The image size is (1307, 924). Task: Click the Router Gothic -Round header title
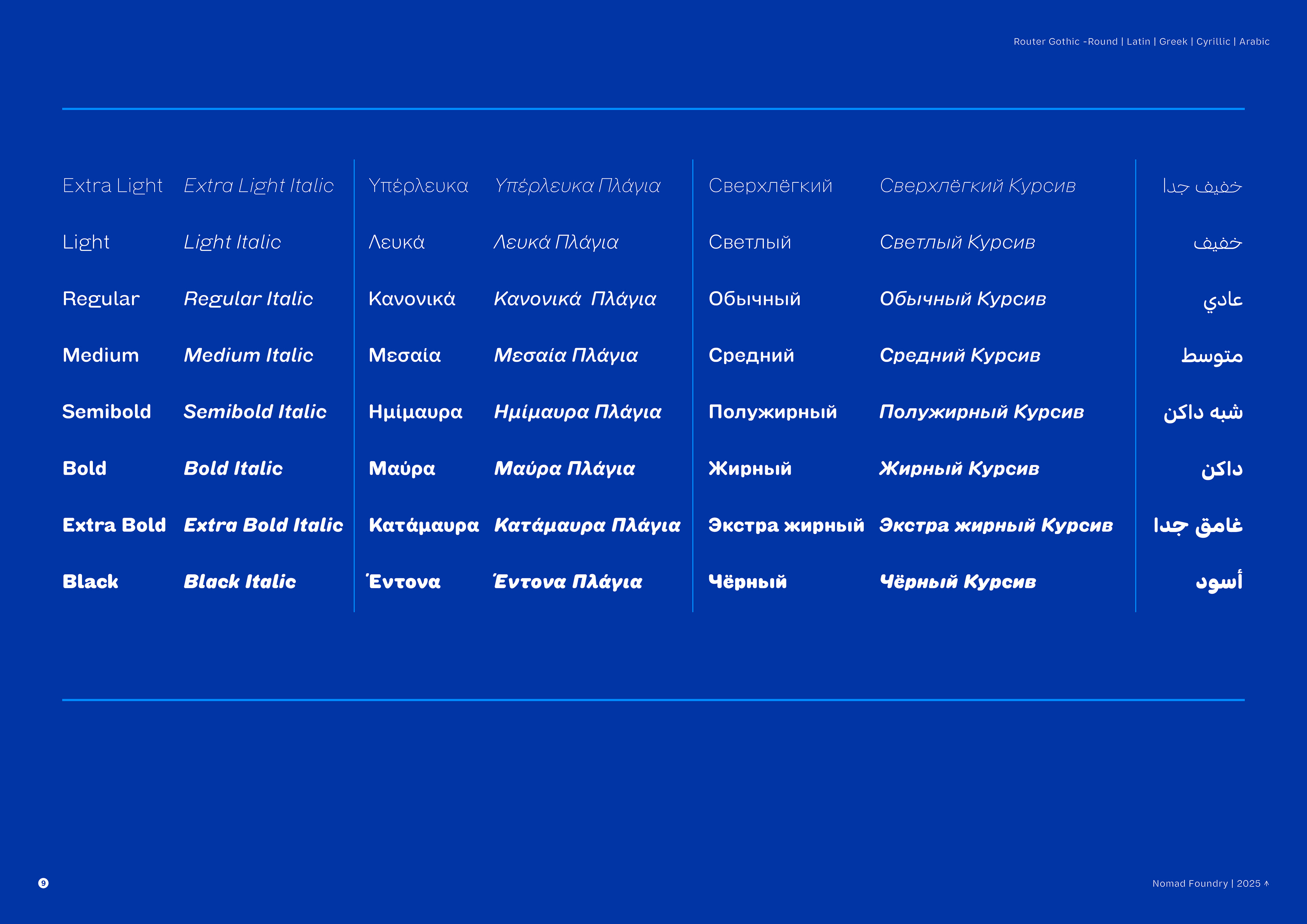click(x=1065, y=42)
